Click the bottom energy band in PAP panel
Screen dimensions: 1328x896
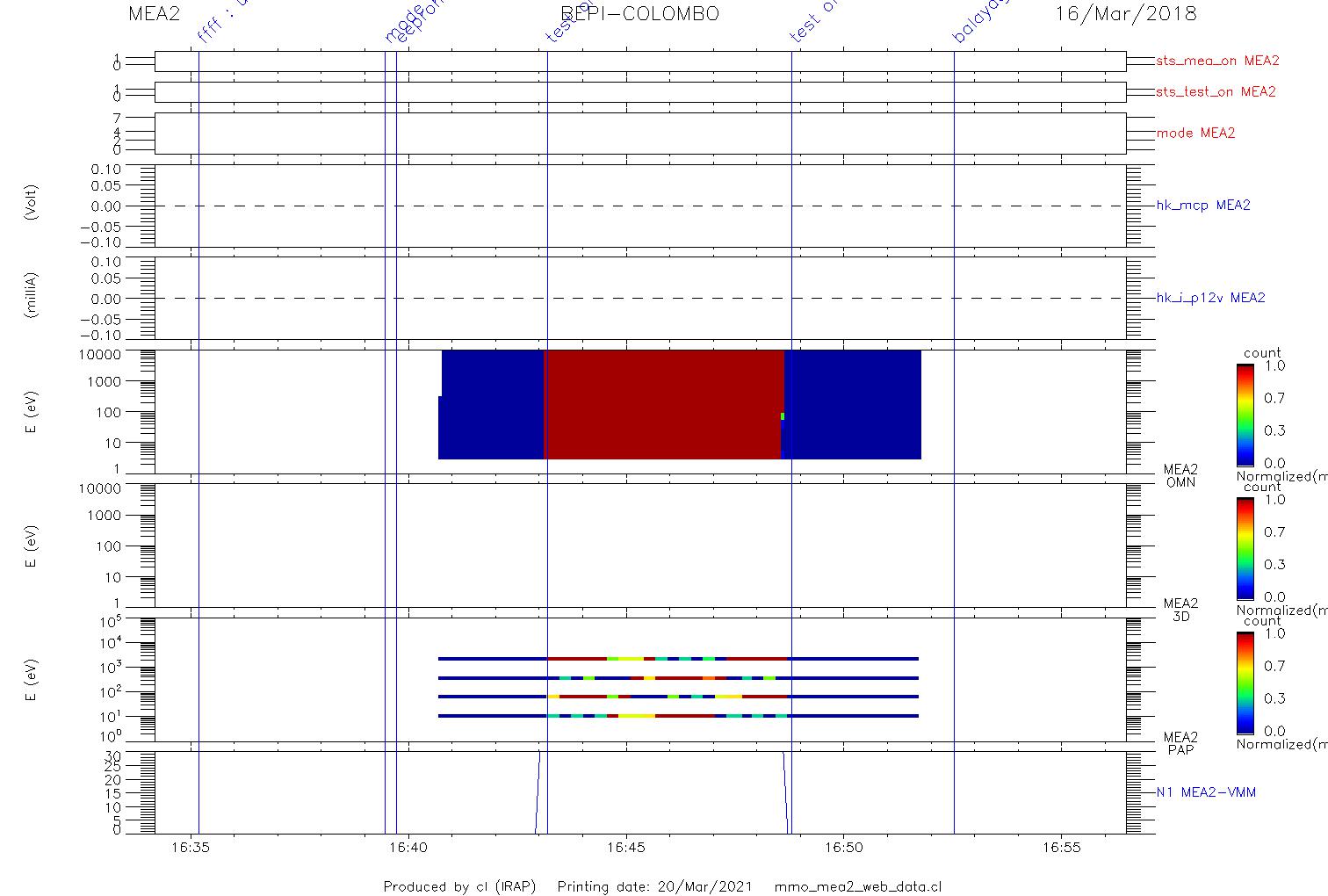click(678, 716)
